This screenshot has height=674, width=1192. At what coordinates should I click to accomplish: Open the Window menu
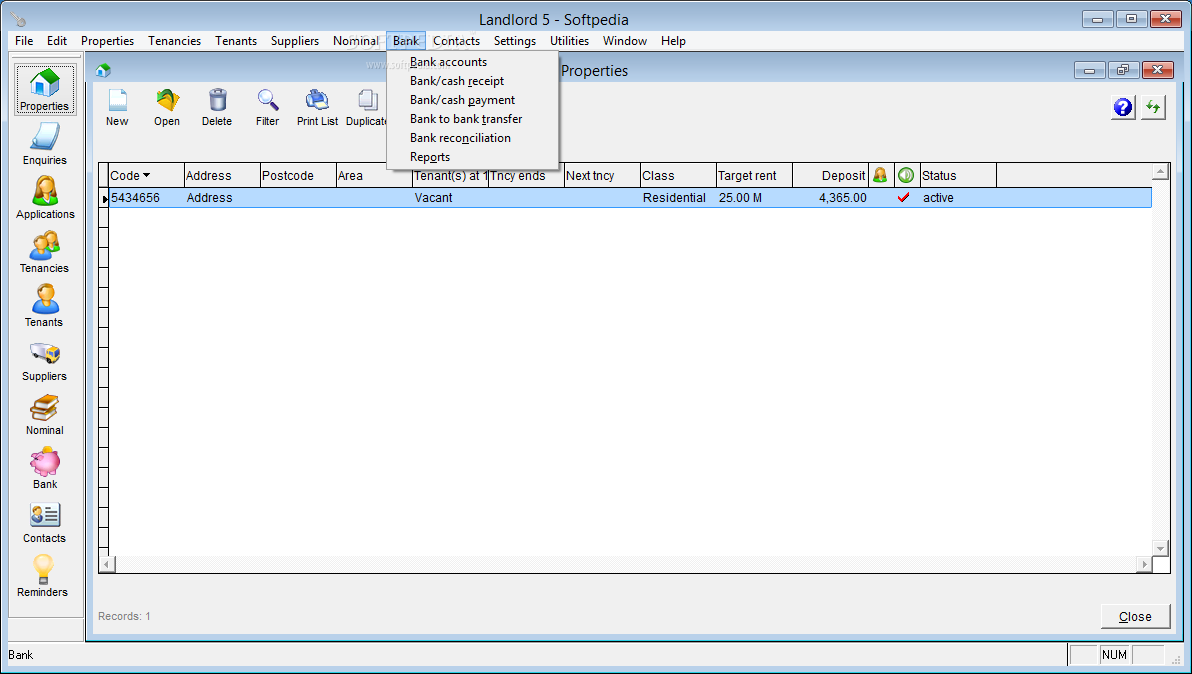pyautogui.click(x=625, y=41)
